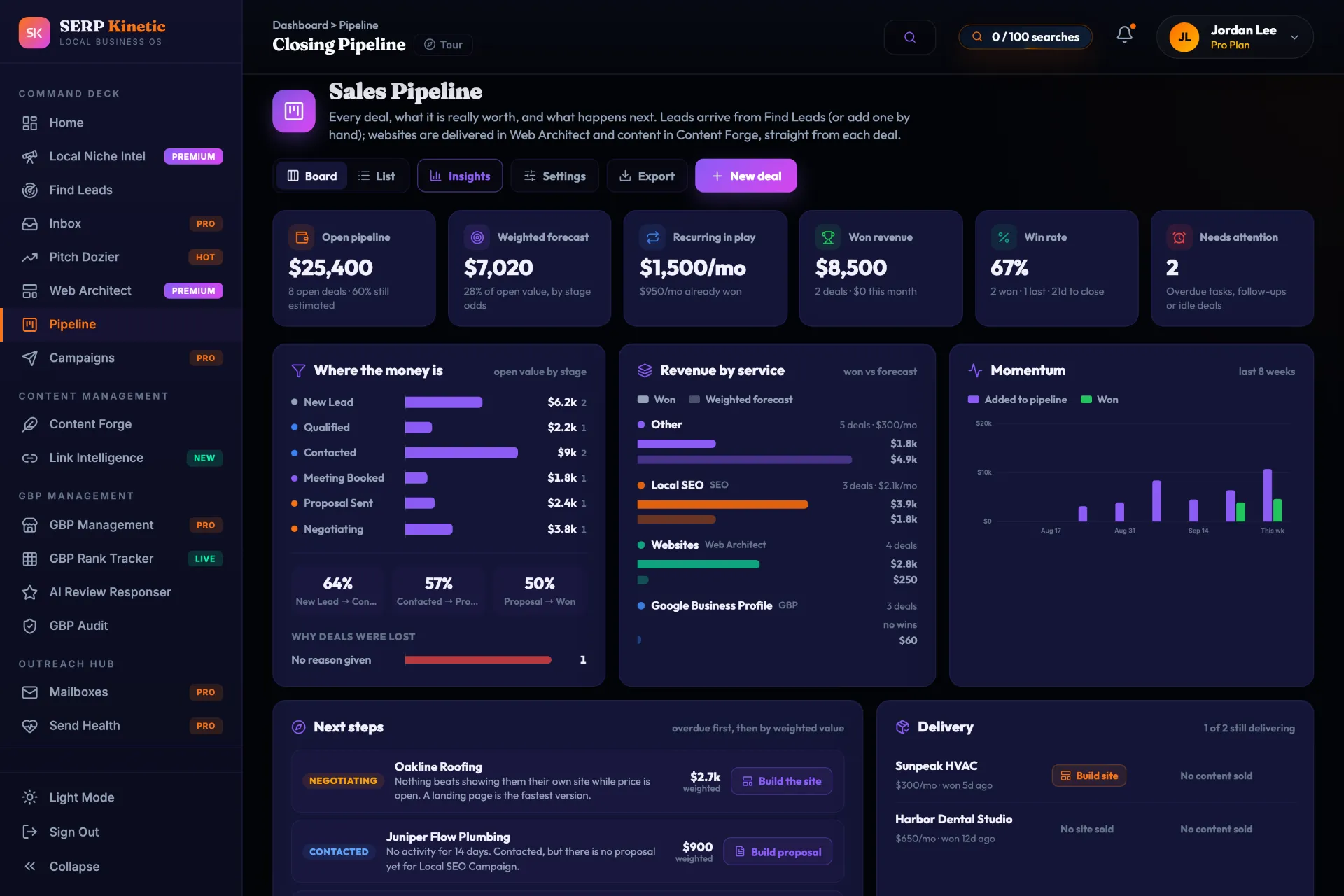Click the Pitch Dozier trend icon
Image resolution: width=1344 pixels, height=896 pixels.
tap(29, 258)
